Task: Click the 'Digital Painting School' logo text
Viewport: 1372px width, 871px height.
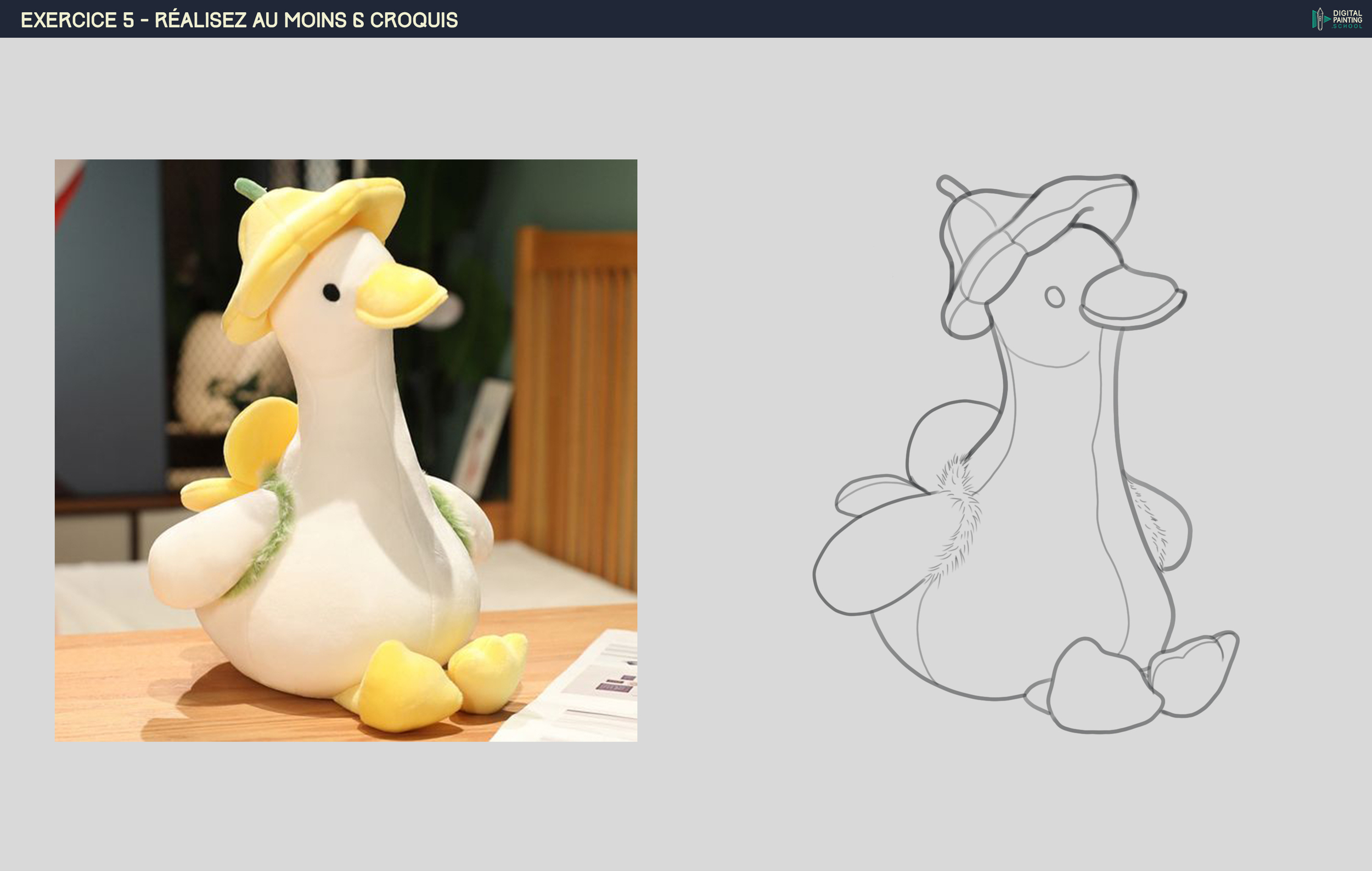Action: click(x=1347, y=19)
